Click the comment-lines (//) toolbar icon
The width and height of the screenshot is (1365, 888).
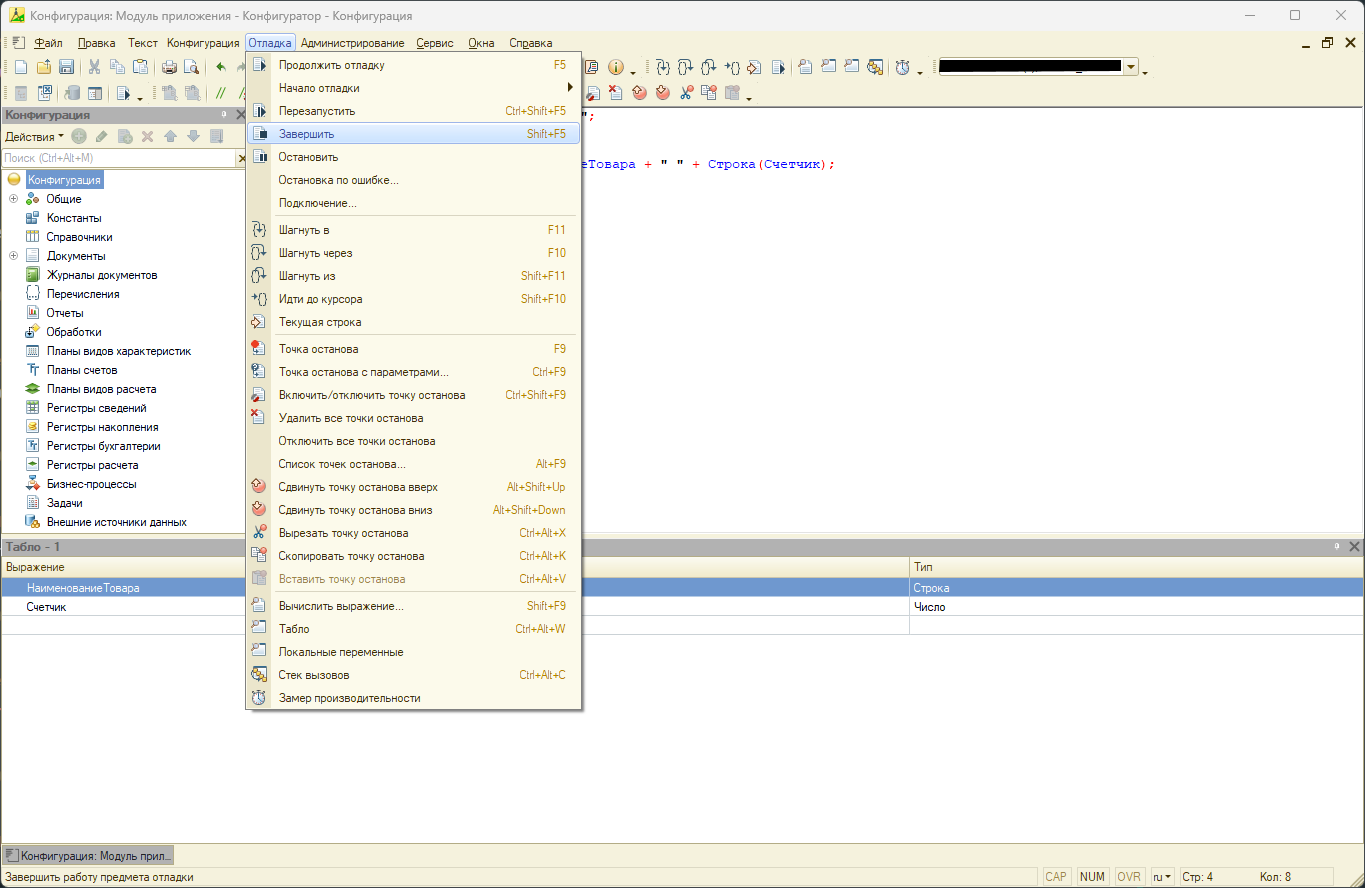coord(221,93)
